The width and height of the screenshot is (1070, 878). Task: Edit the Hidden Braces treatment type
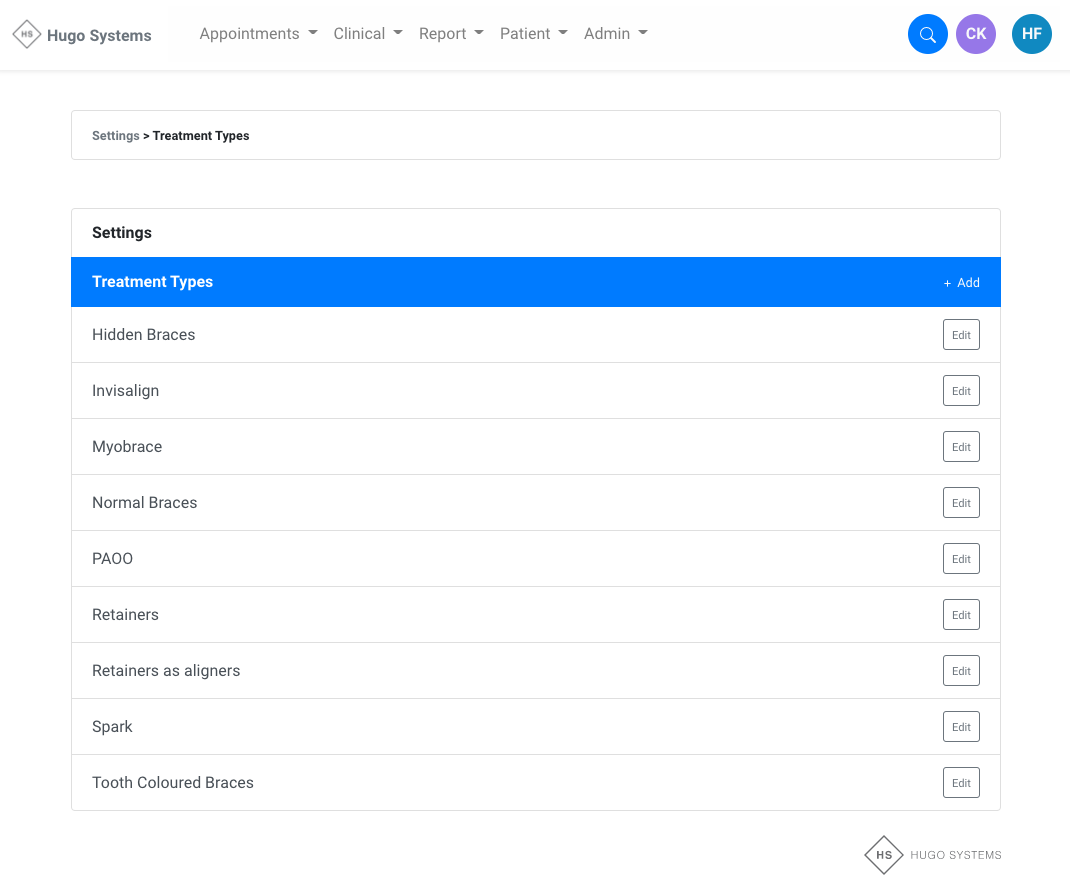click(961, 335)
